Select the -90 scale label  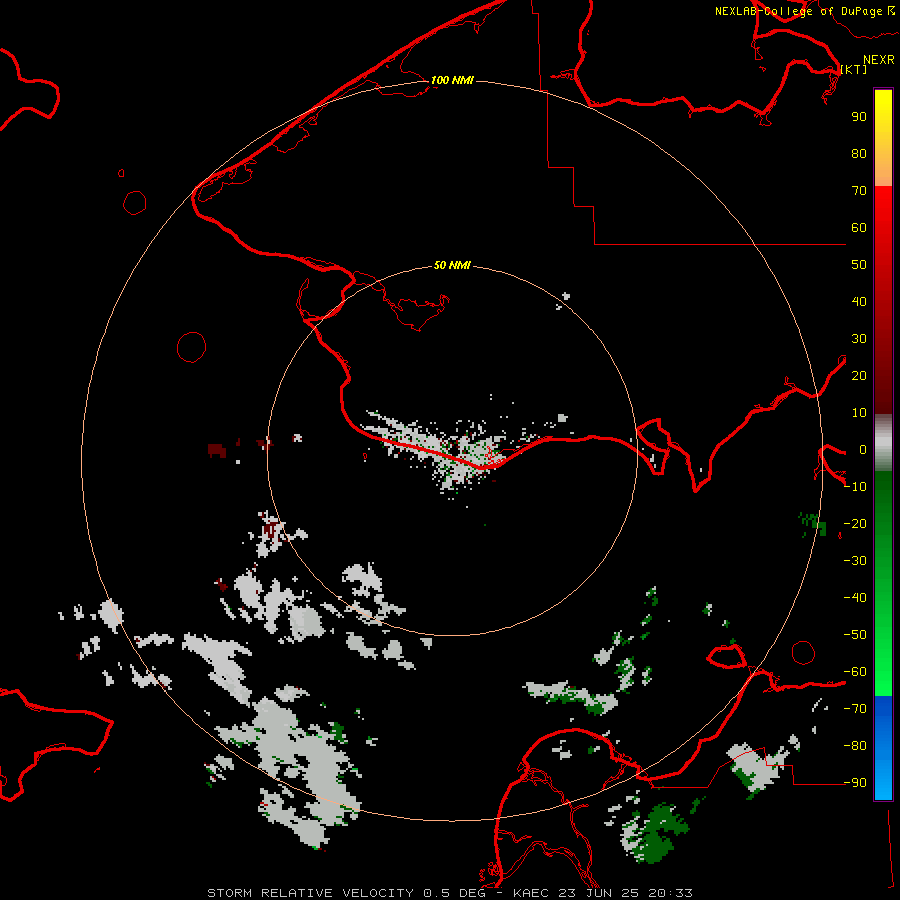click(x=855, y=783)
